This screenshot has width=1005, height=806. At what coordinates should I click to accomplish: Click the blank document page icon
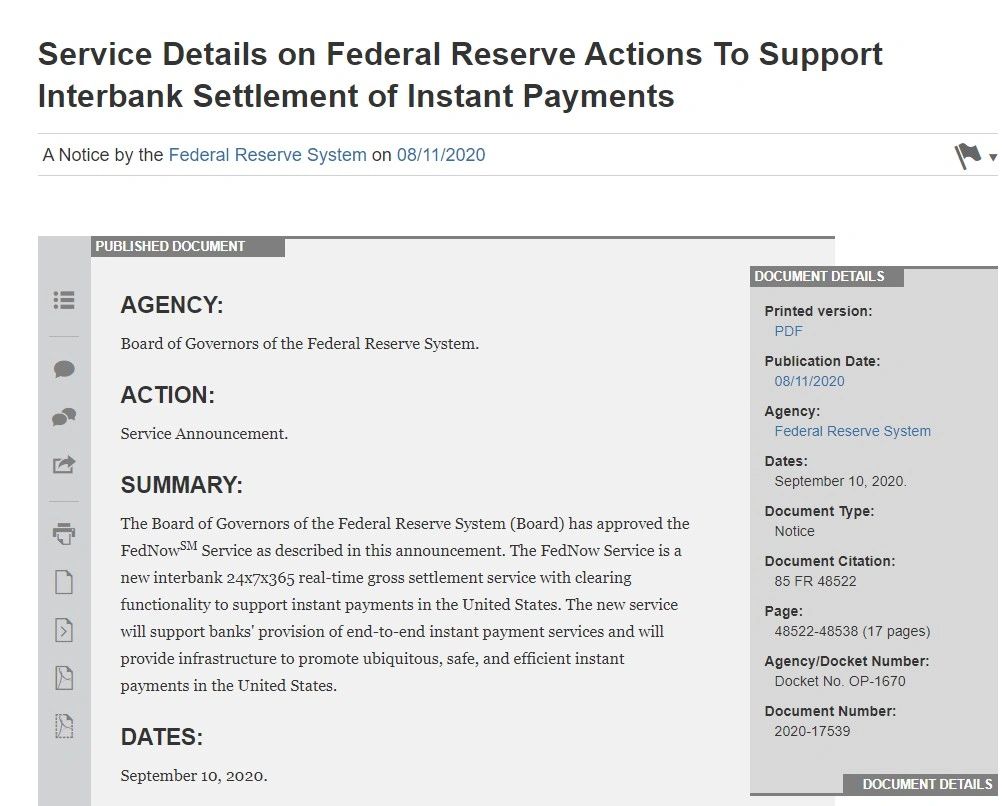[x=64, y=582]
